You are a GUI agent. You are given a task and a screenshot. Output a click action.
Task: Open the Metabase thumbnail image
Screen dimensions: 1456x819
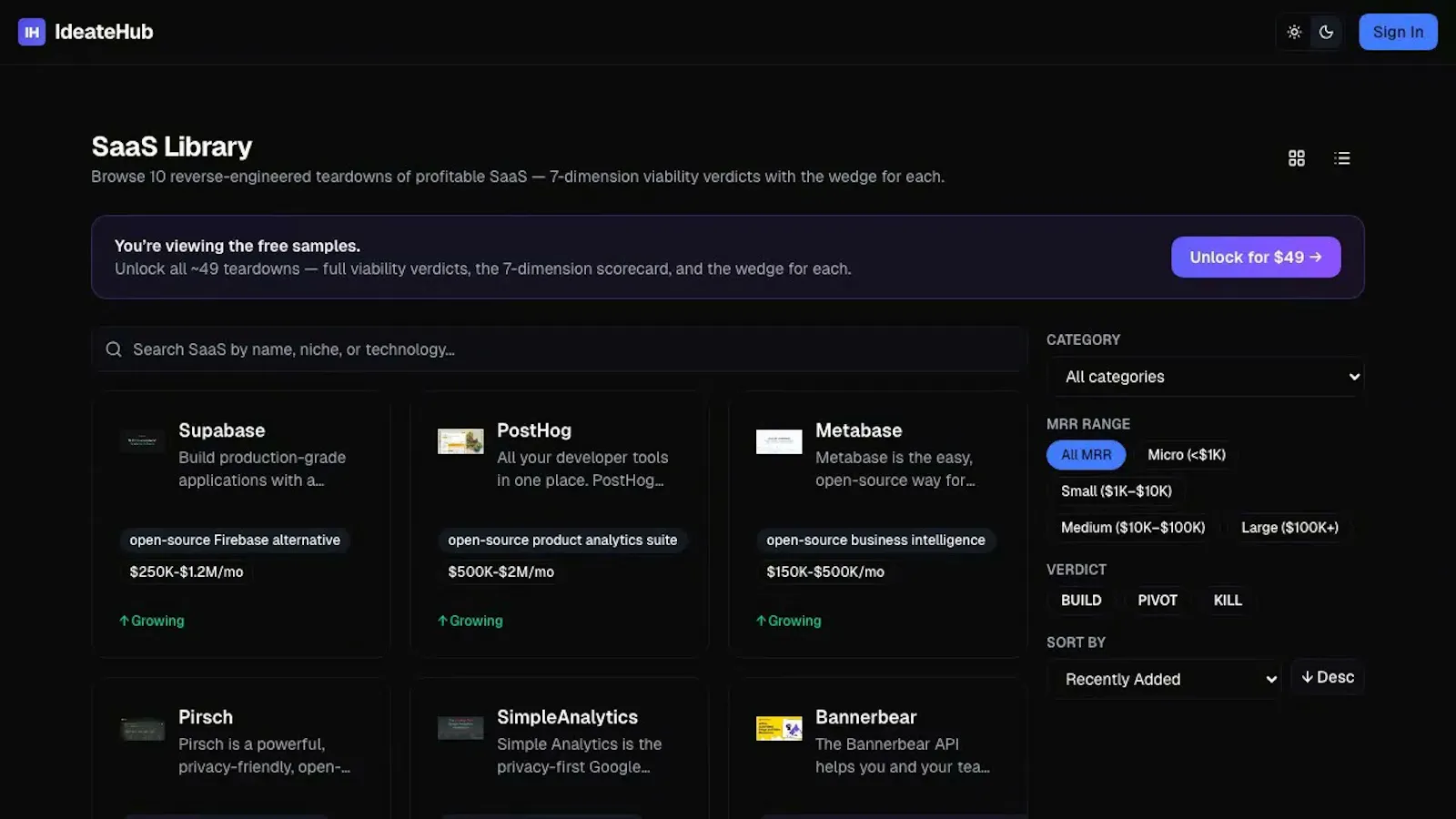779,441
